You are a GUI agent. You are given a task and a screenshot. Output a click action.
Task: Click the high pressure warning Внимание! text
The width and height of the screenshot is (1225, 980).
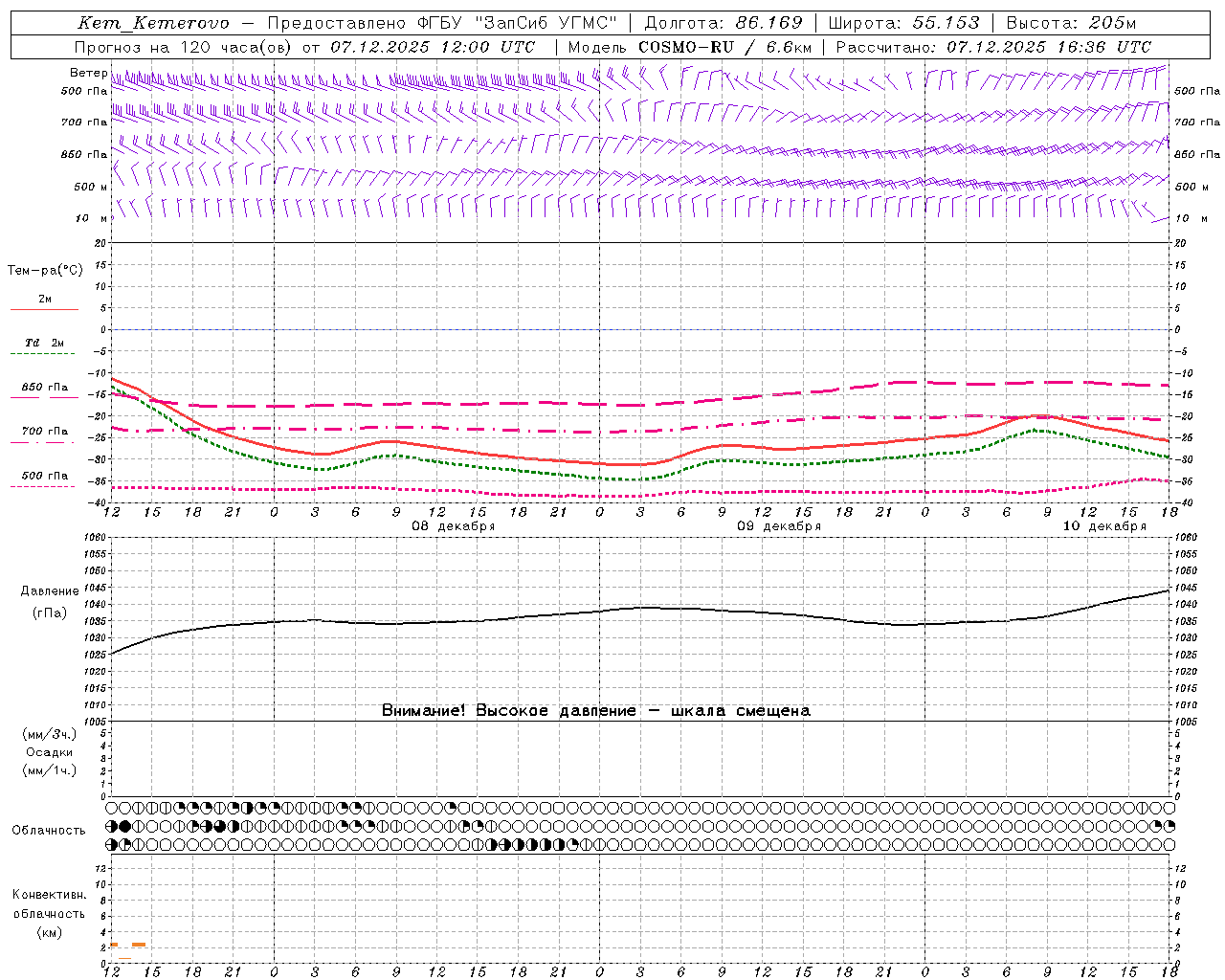click(595, 711)
